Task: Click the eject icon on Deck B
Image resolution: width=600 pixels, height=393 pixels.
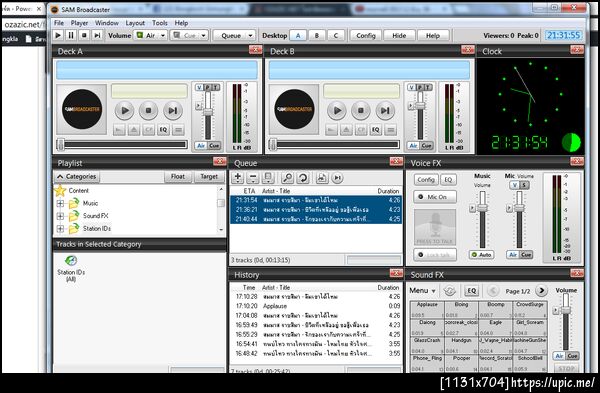Action: pyautogui.click(x=346, y=130)
